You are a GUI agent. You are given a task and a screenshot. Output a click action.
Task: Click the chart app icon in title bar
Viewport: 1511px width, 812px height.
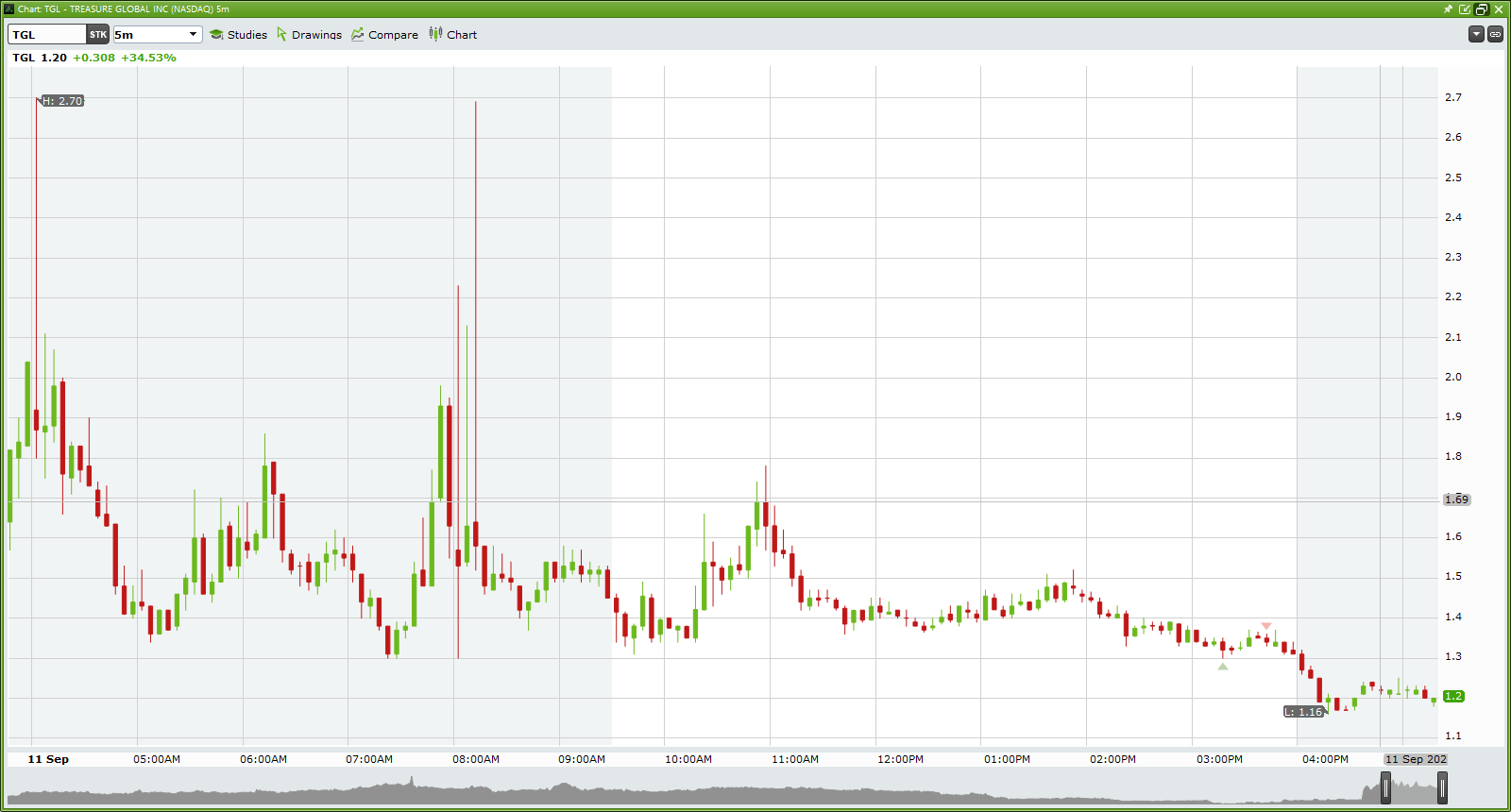(x=9, y=9)
